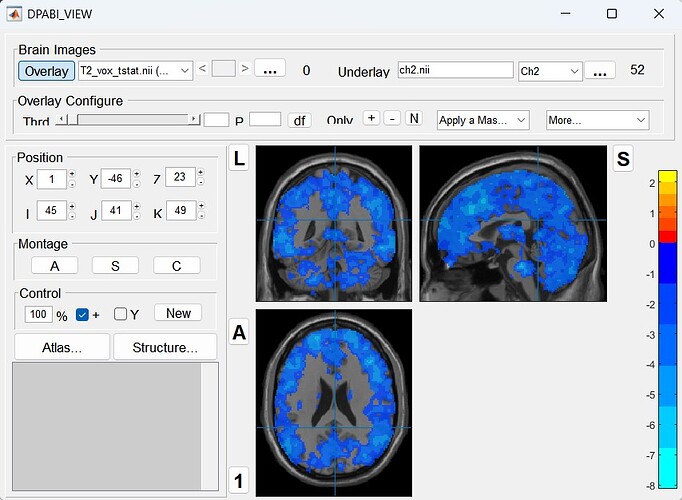
Task: Open sagittal montage with S button
Action: pos(115,265)
